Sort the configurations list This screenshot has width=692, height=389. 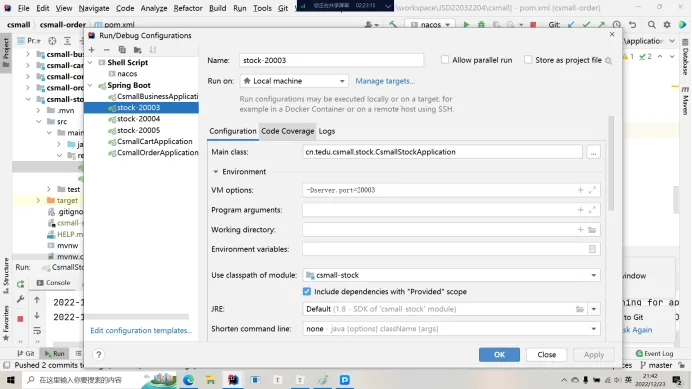coord(153,50)
